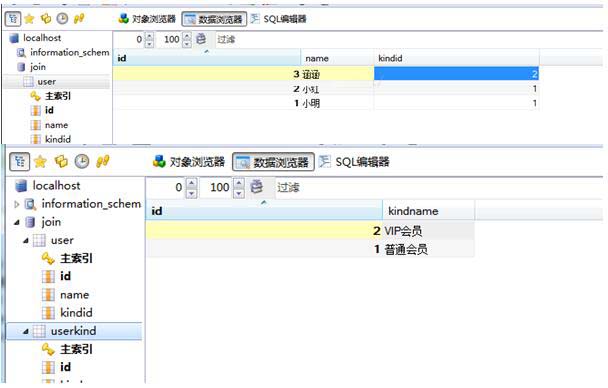608x388 pixels.
Task: Increase the limit 100 value in top window
Action: [x=187, y=36]
